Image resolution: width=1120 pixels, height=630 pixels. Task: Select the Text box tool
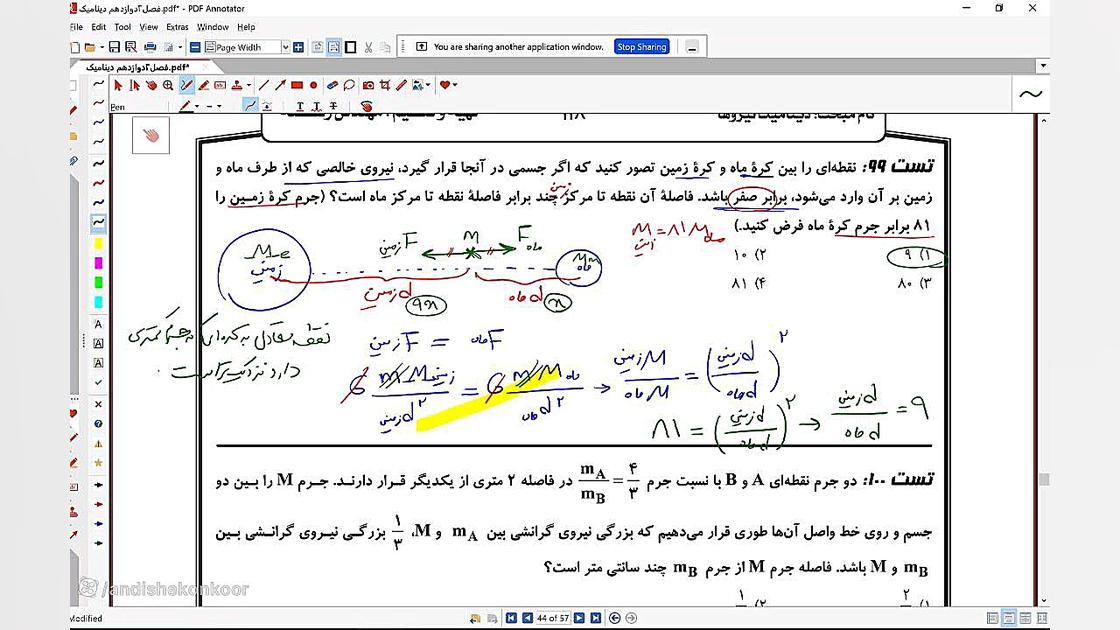[220, 86]
